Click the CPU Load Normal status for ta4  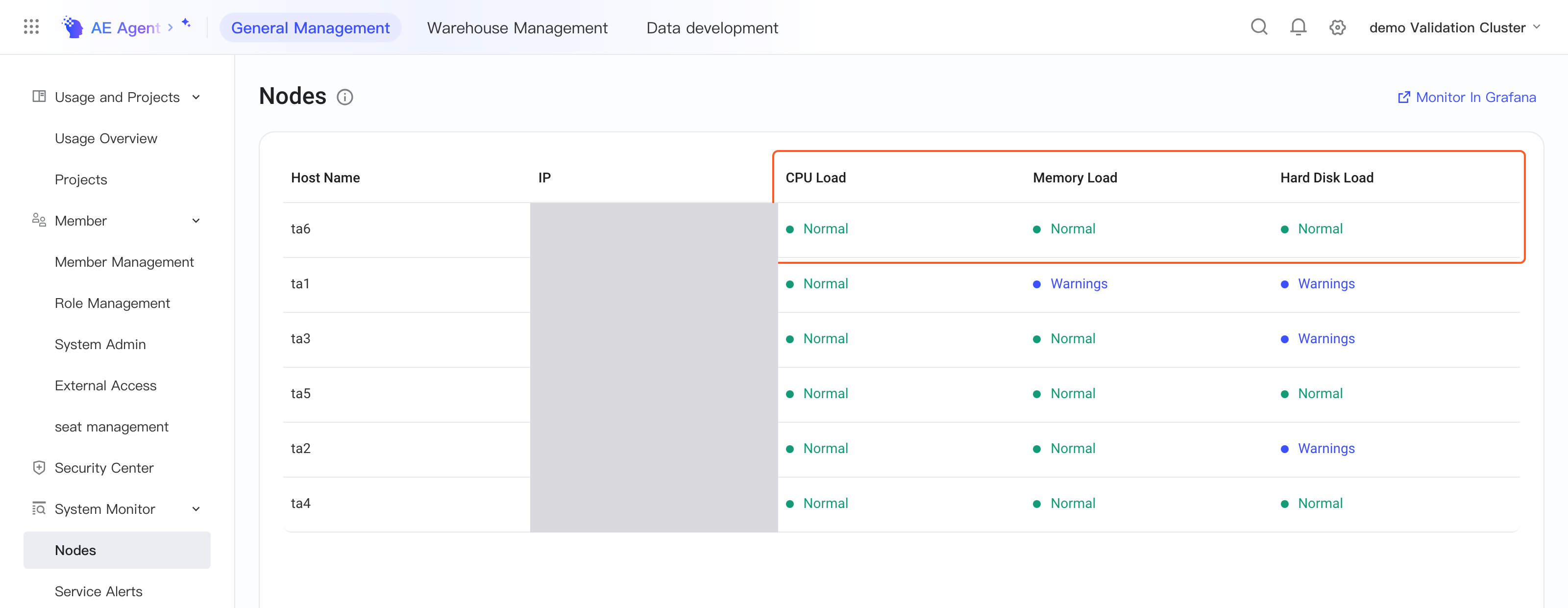click(x=816, y=503)
